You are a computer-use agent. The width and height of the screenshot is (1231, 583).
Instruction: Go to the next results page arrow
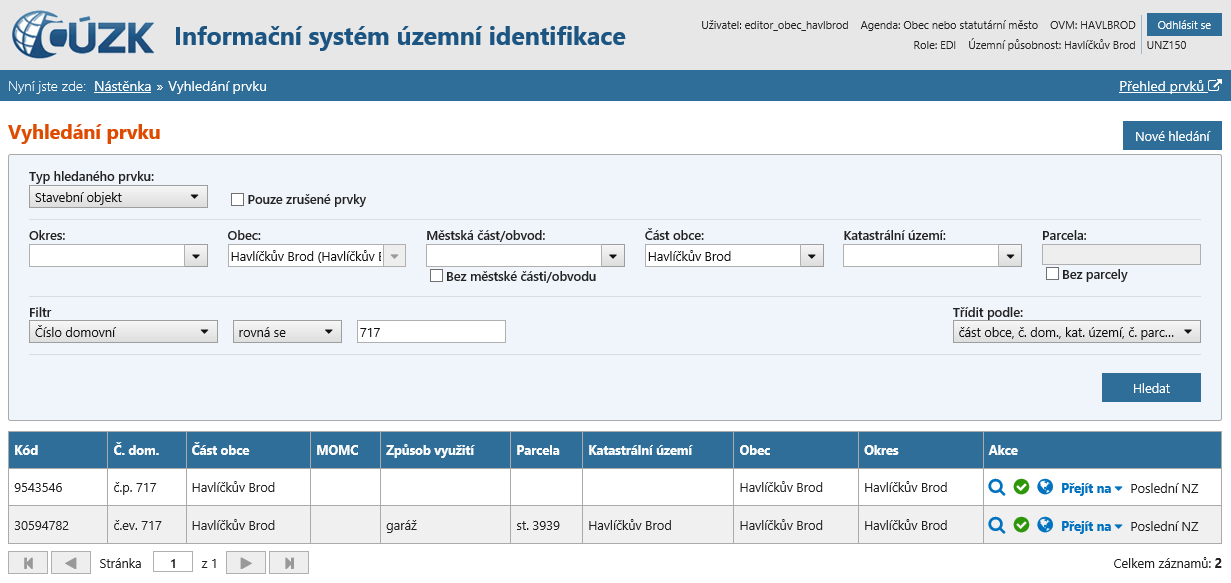click(245, 563)
